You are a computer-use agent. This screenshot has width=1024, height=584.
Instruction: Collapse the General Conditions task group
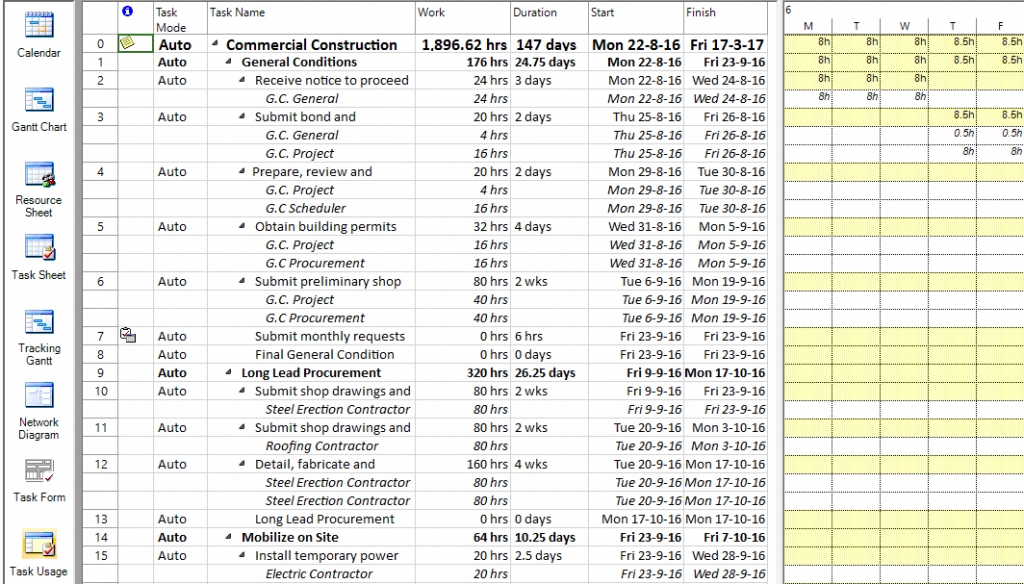pyautogui.click(x=228, y=62)
